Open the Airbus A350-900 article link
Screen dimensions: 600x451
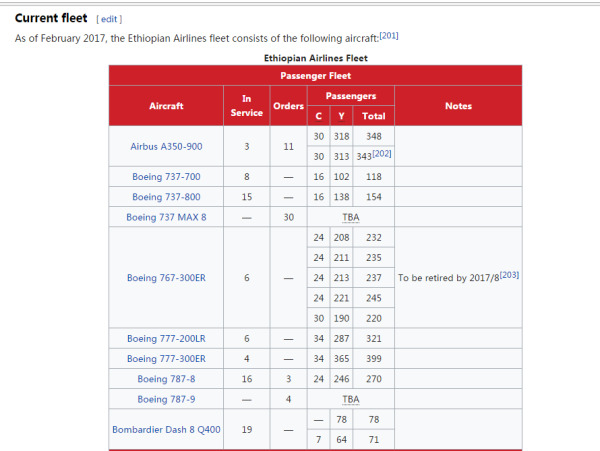tap(166, 147)
